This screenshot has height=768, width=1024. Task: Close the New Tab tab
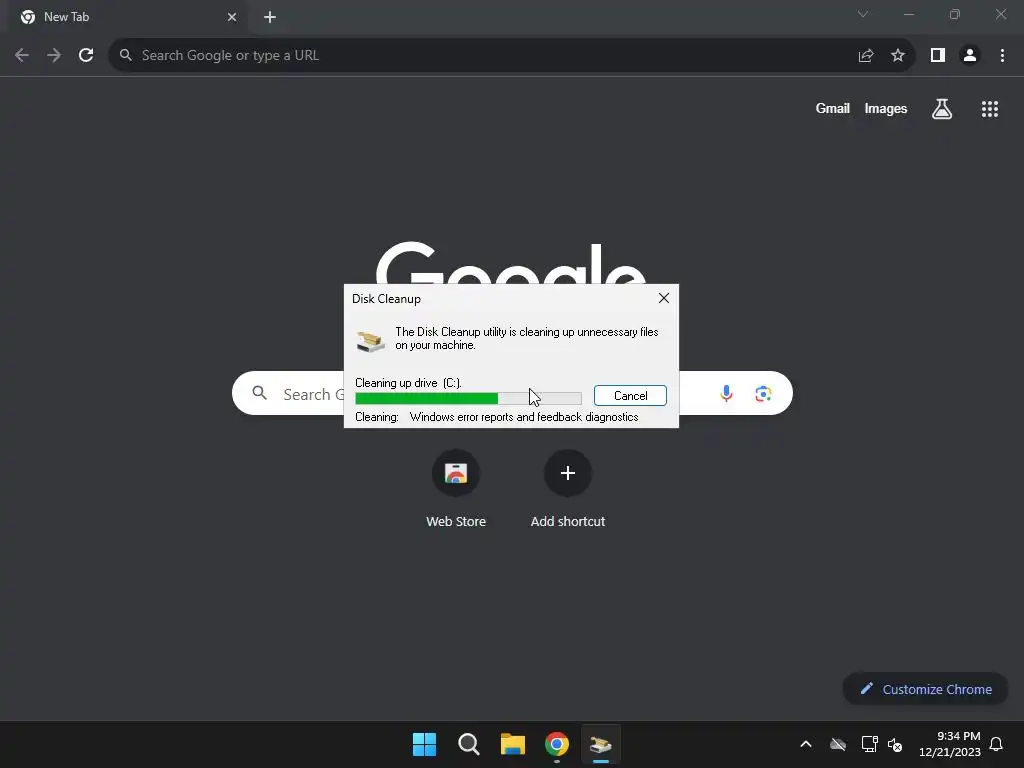[x=232, y=17]
